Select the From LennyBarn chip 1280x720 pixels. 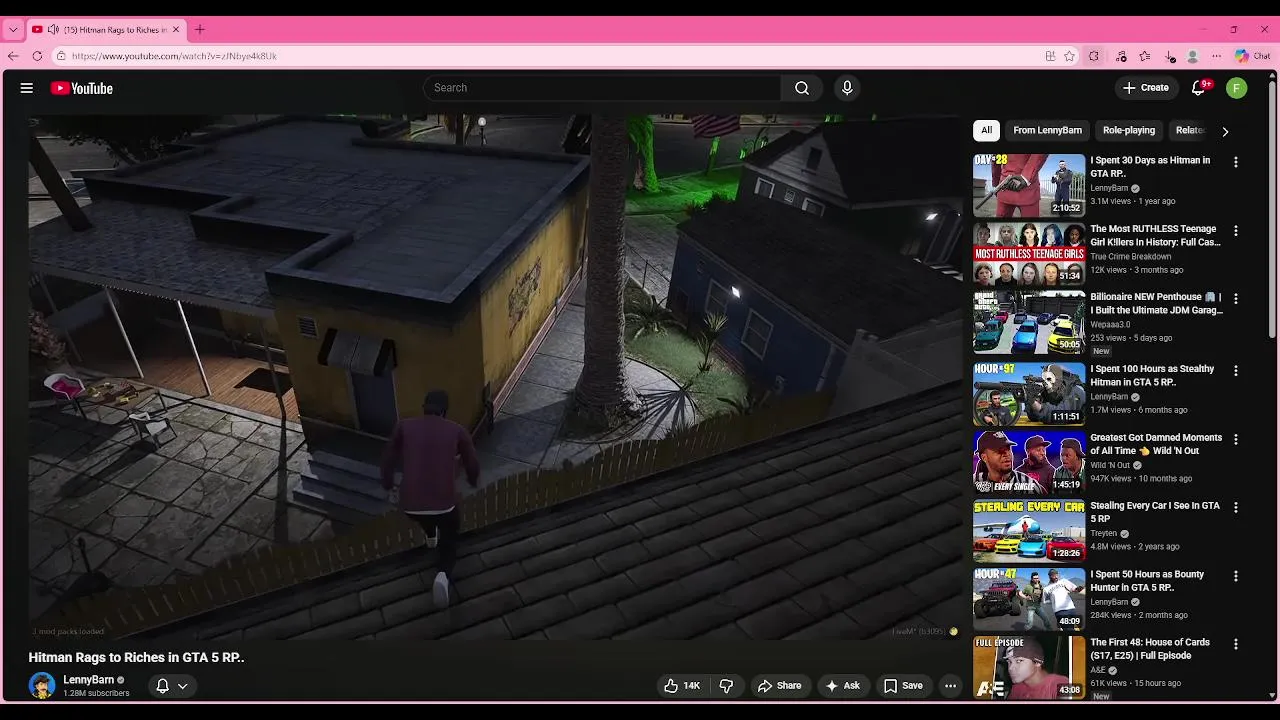click(x=1047, y=130)
